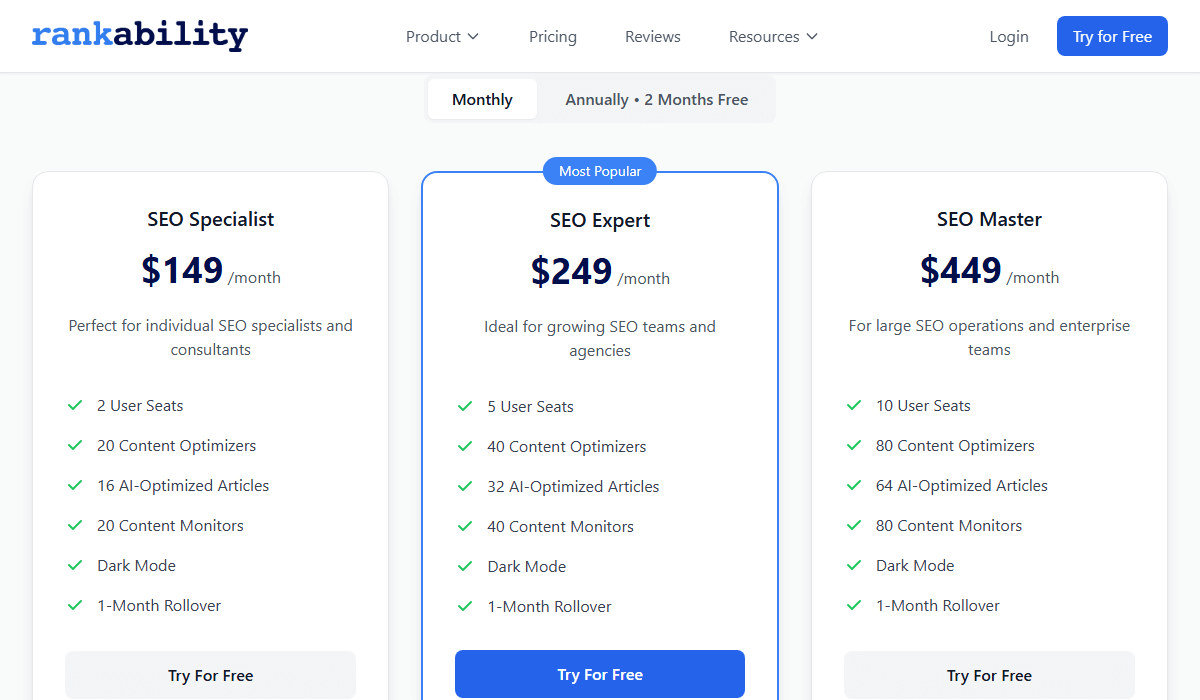This screenshot has width=1200, height=700.
Task: Click Try For Free under SEO Specialist
Action: click(210, 675)
